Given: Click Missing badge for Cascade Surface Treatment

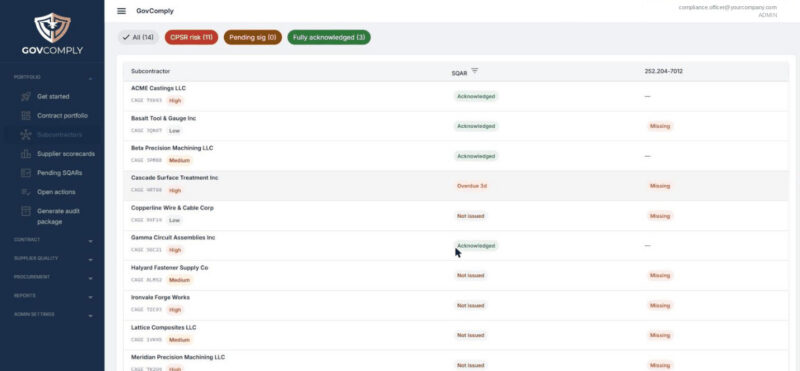Looking at the screenshot, I should click(x=660, y=186).
